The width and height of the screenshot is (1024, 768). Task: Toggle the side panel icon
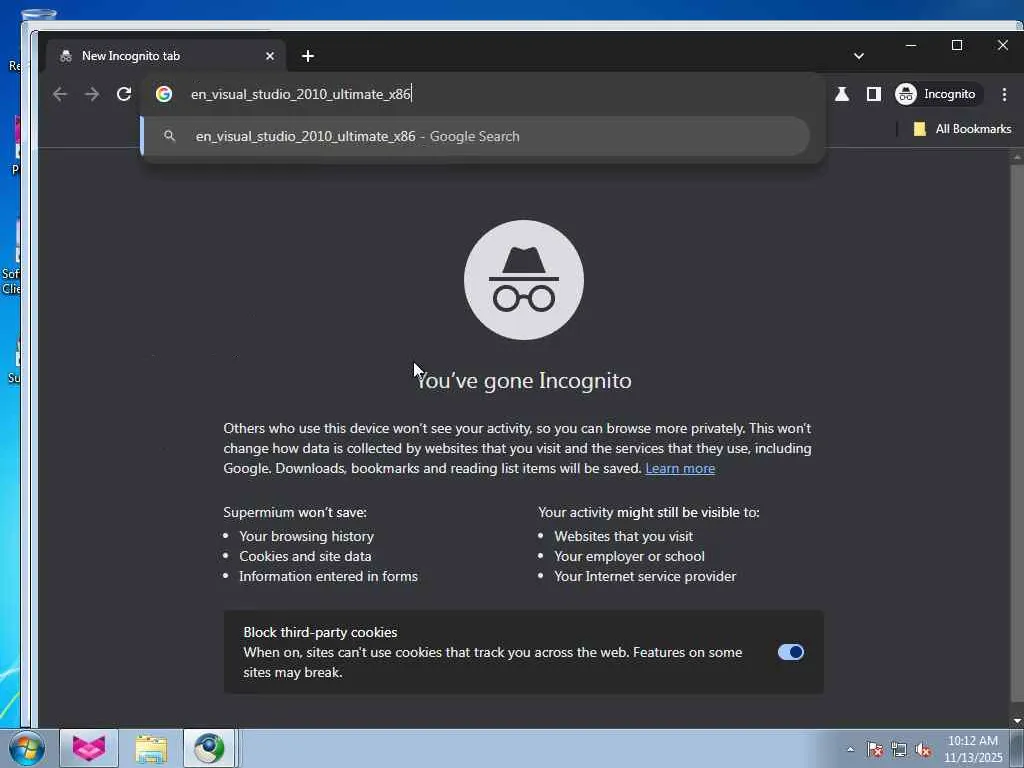click(874, 94)
